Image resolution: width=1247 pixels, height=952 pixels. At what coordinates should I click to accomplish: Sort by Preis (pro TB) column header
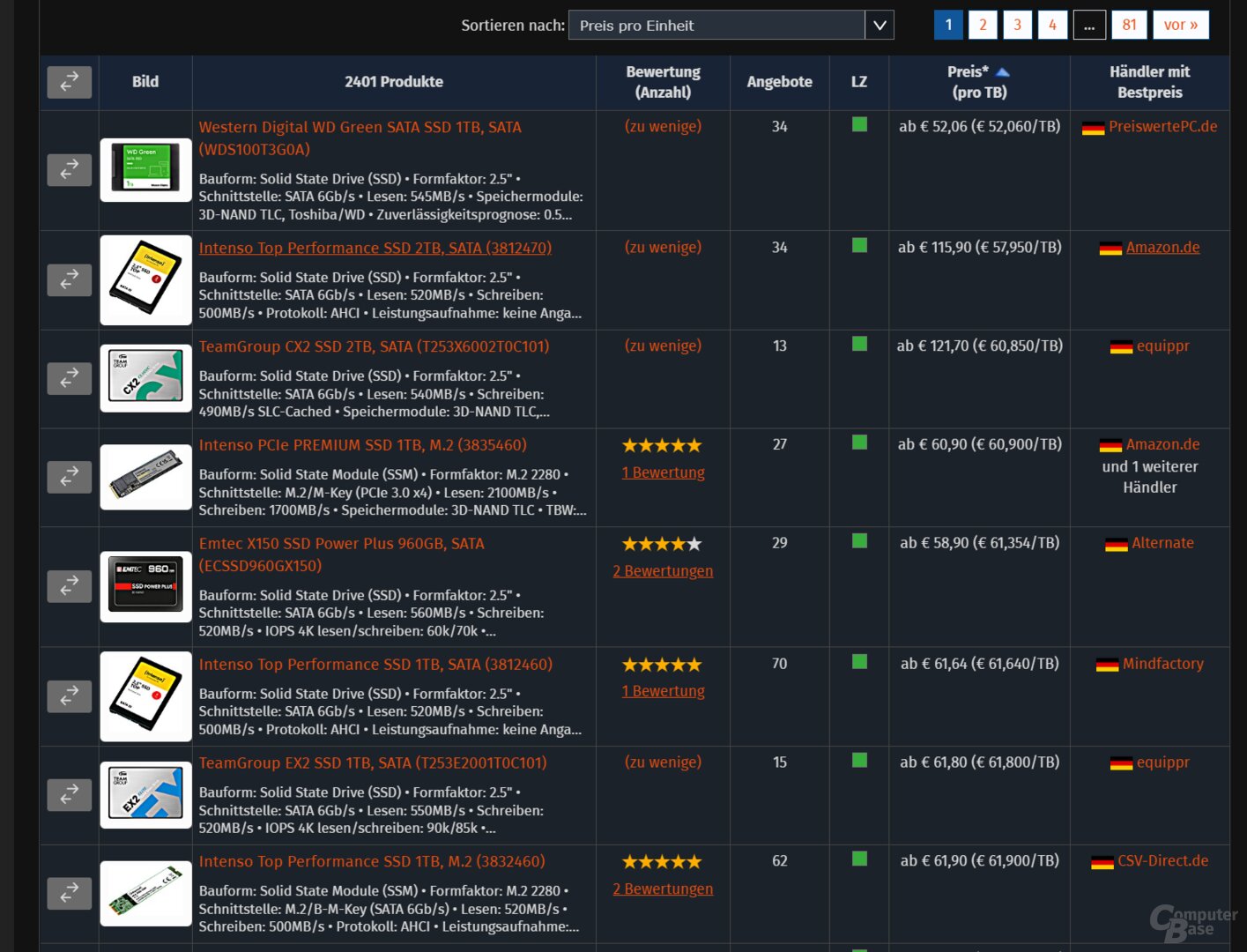pos(979,82)
